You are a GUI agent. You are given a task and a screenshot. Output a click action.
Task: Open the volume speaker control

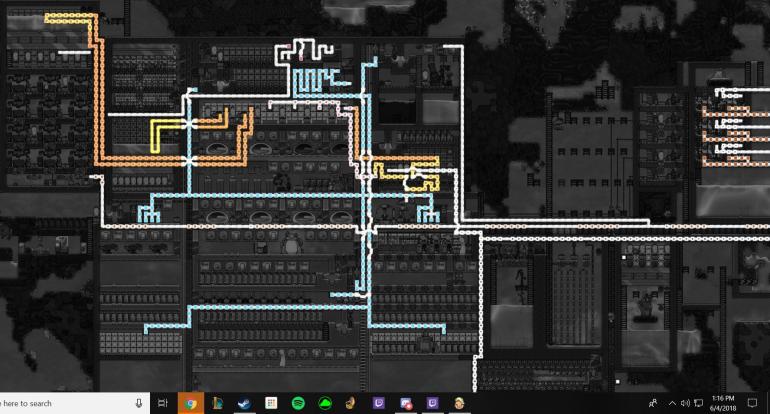click(x=685, y=403)
